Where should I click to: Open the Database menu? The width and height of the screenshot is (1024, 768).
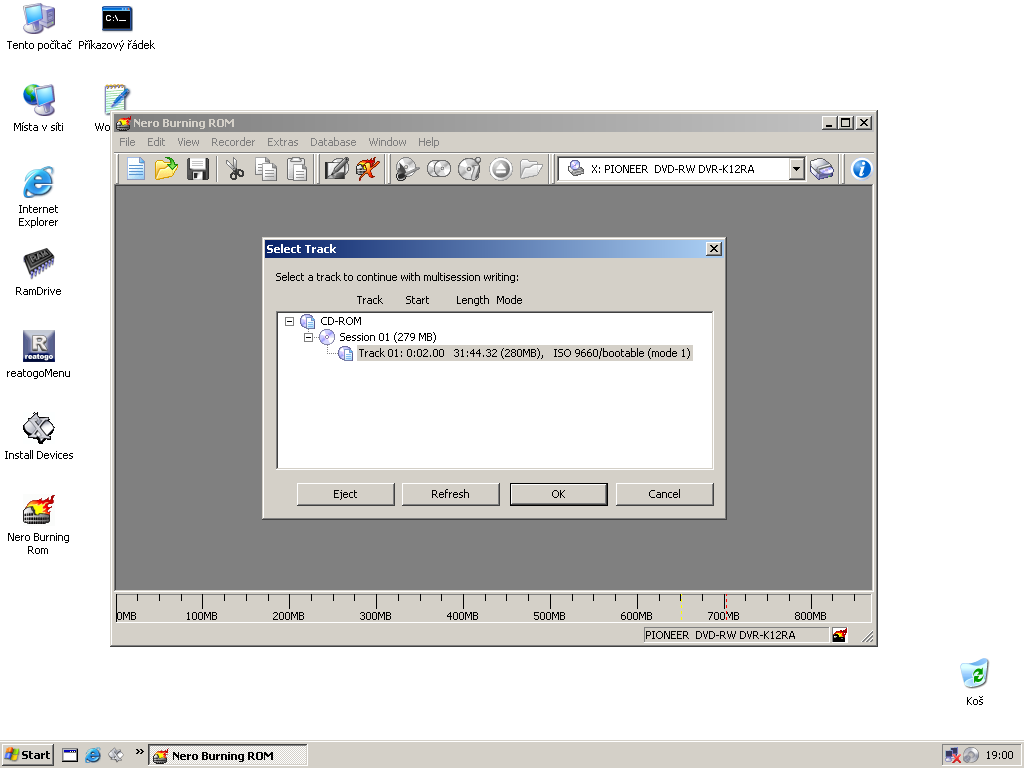(333, 142)
